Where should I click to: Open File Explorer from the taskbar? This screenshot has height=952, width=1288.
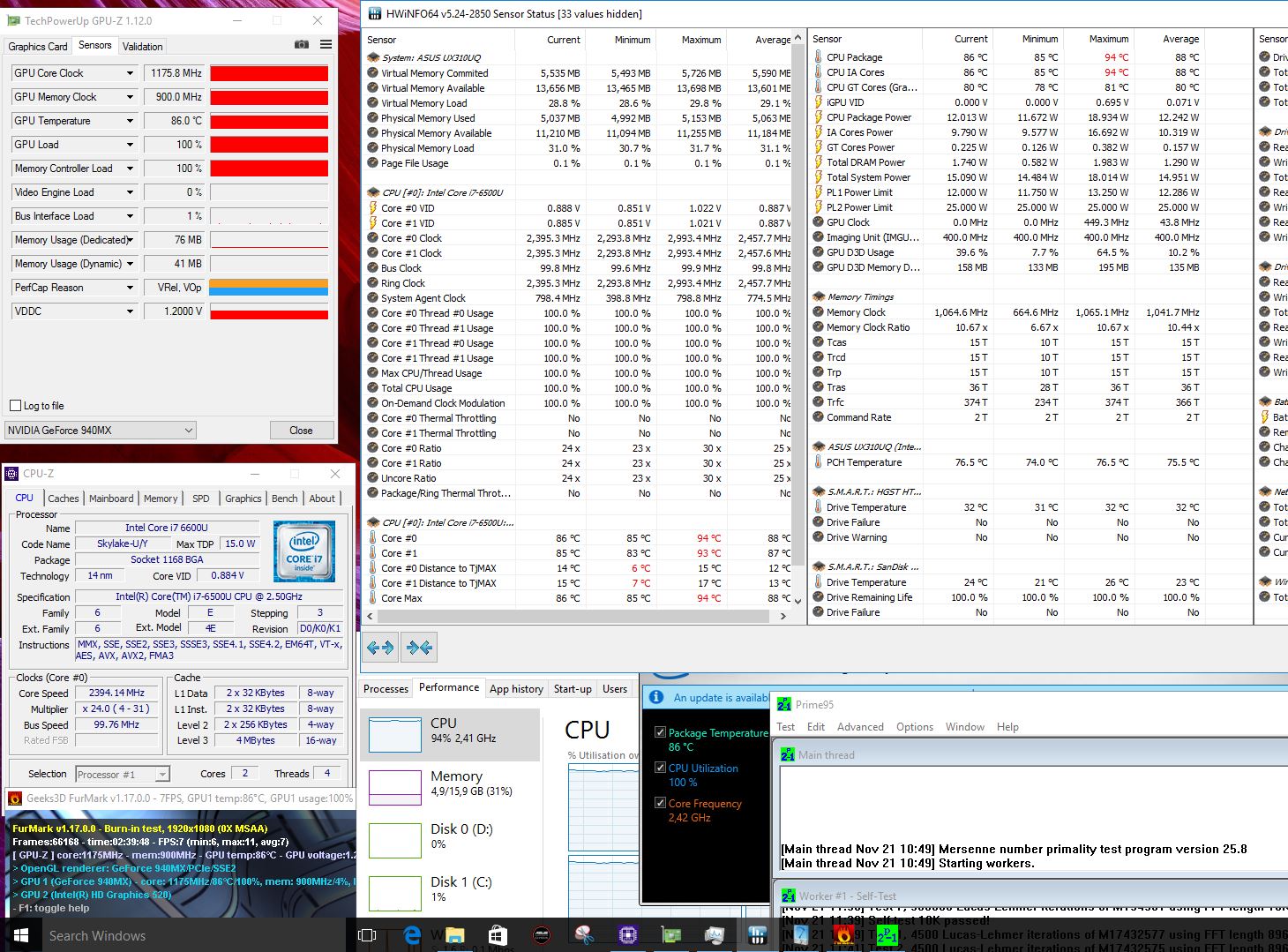click(x=454, y=935)
